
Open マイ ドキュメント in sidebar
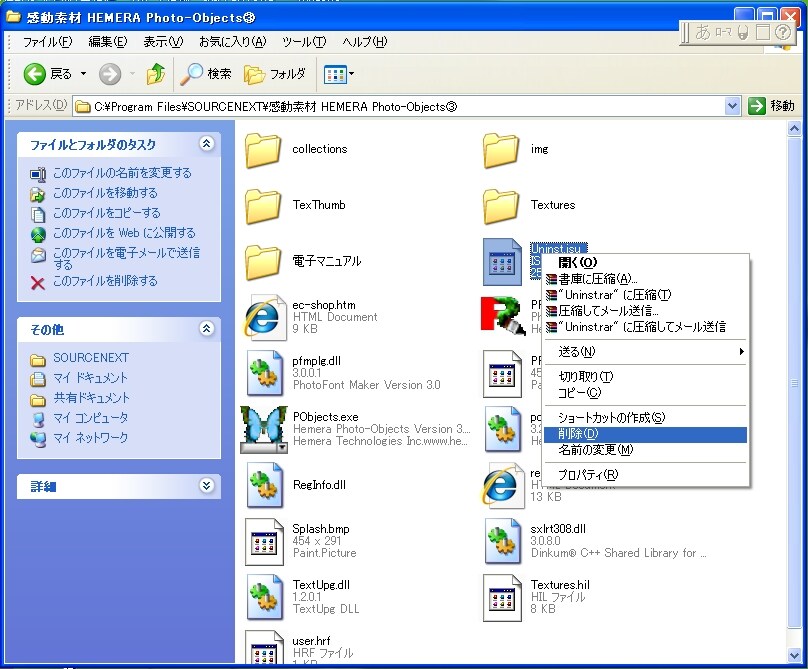point(90,378)
